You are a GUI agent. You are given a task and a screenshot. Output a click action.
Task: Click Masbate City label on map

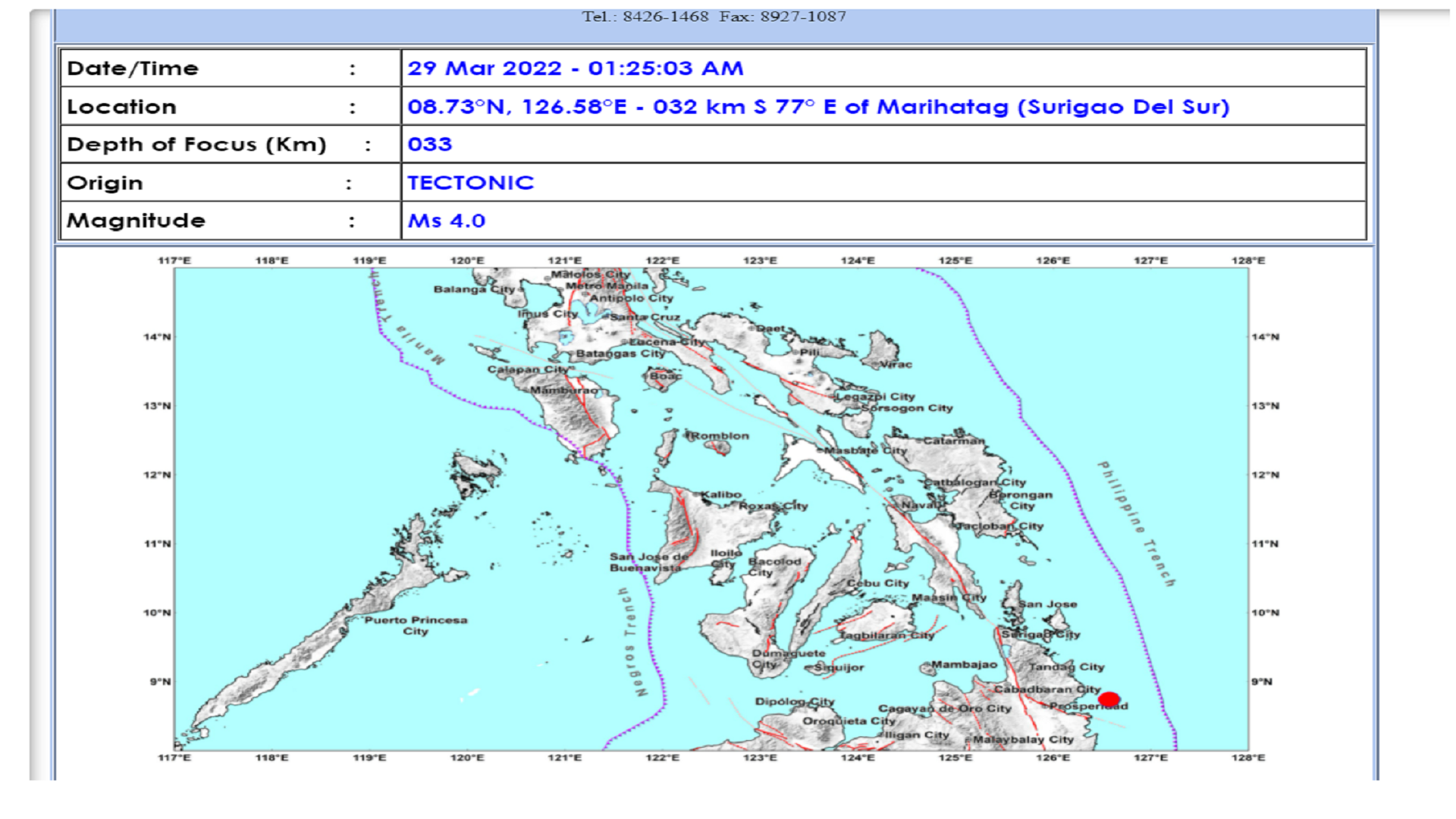click(x=866, y=450)
